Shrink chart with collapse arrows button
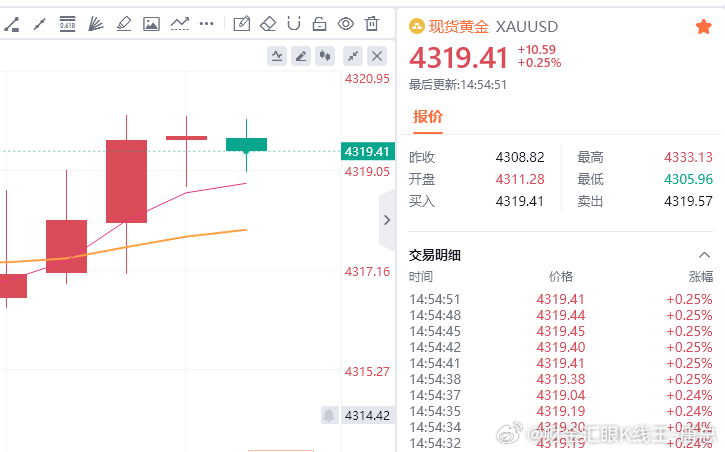The image size is (725, 452). pos(353,56)
